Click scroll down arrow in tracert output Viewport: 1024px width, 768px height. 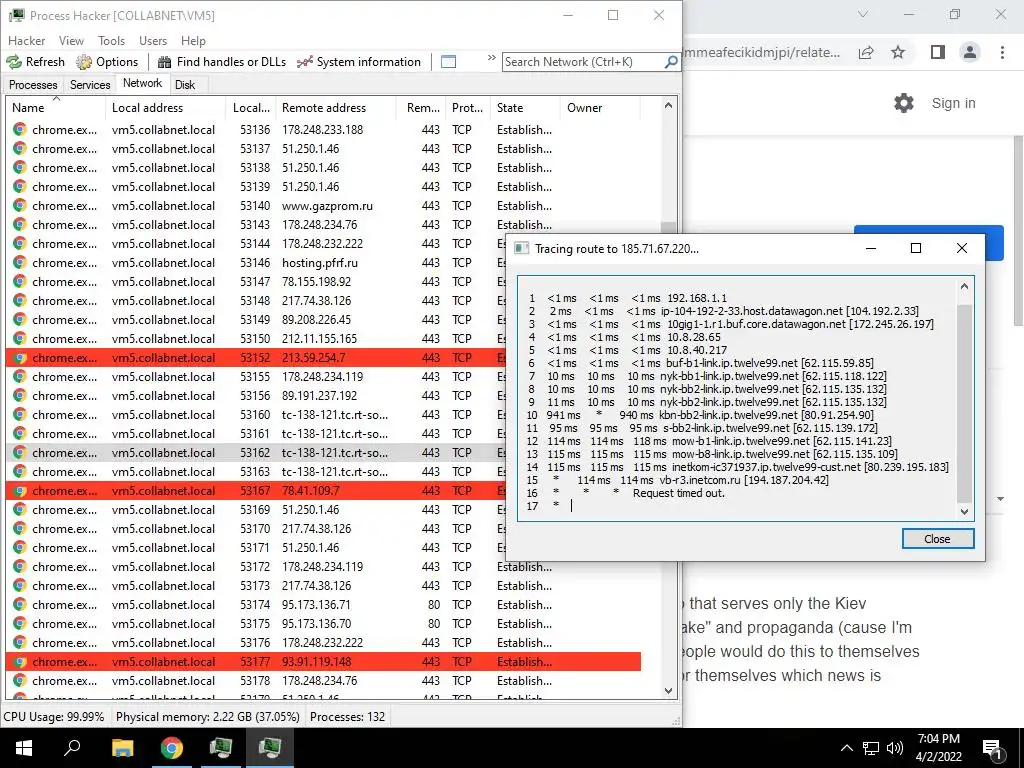click(x=965, y=511)
